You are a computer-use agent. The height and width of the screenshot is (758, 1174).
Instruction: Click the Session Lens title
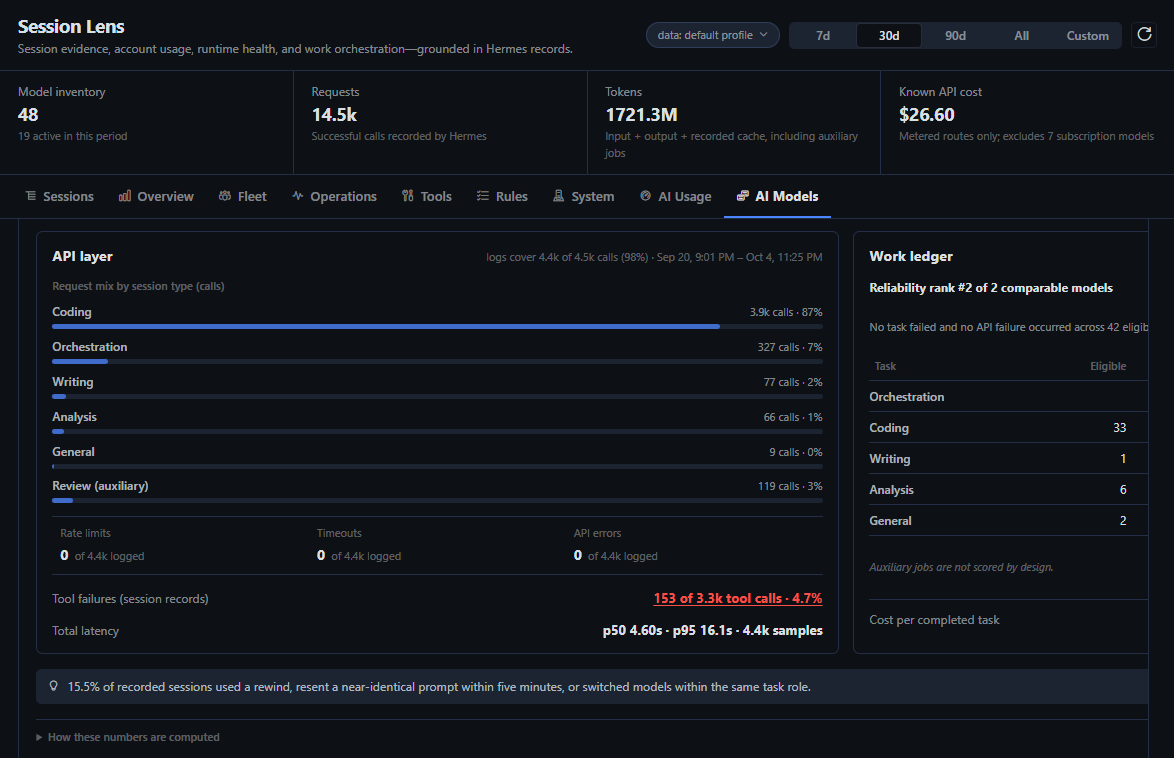pyautogui.click(x=71, y=27)
